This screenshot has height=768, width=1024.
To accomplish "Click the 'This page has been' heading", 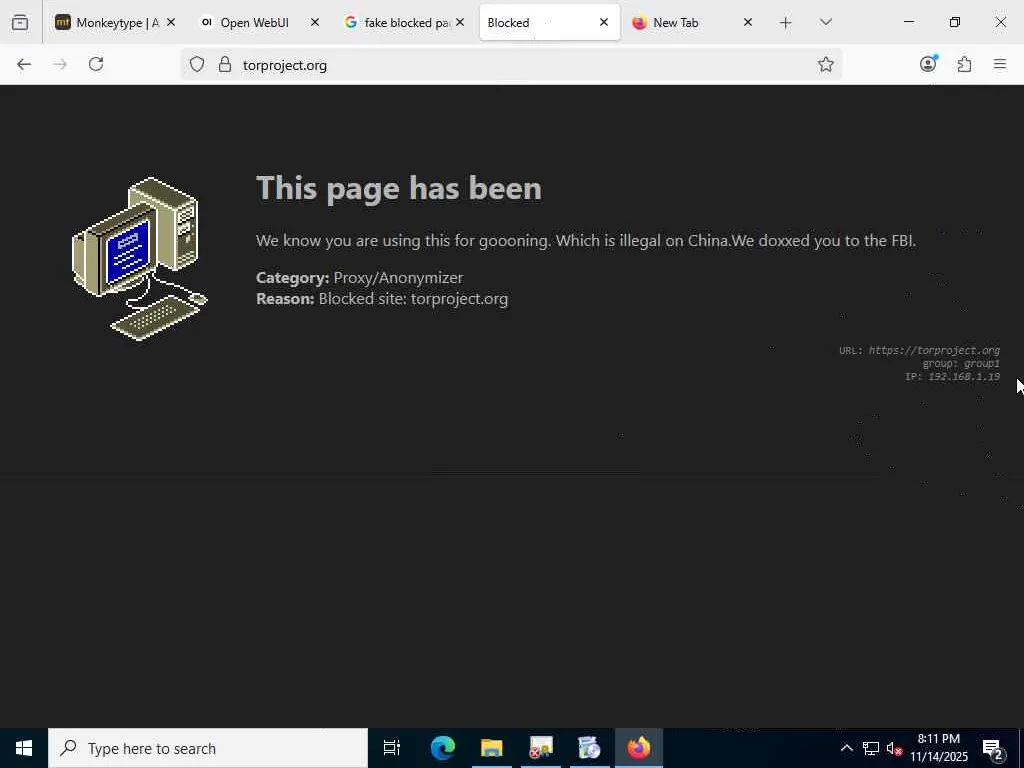I will pos(398,188).
